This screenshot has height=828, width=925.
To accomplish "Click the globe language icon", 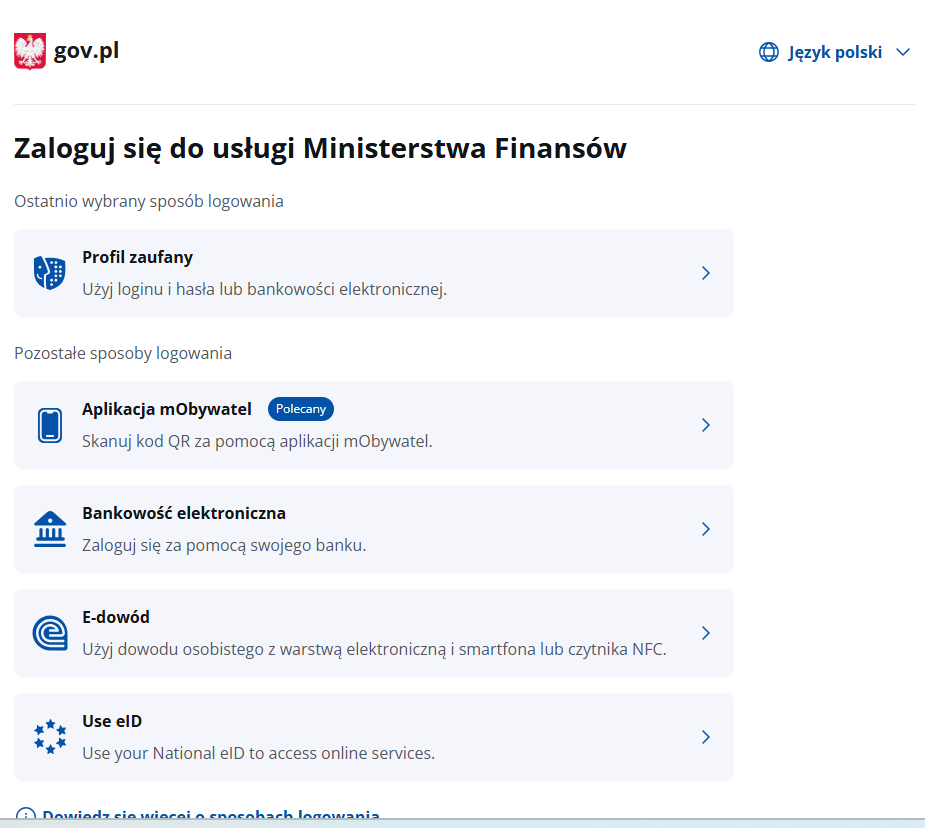I will click(x=768, y=52).
